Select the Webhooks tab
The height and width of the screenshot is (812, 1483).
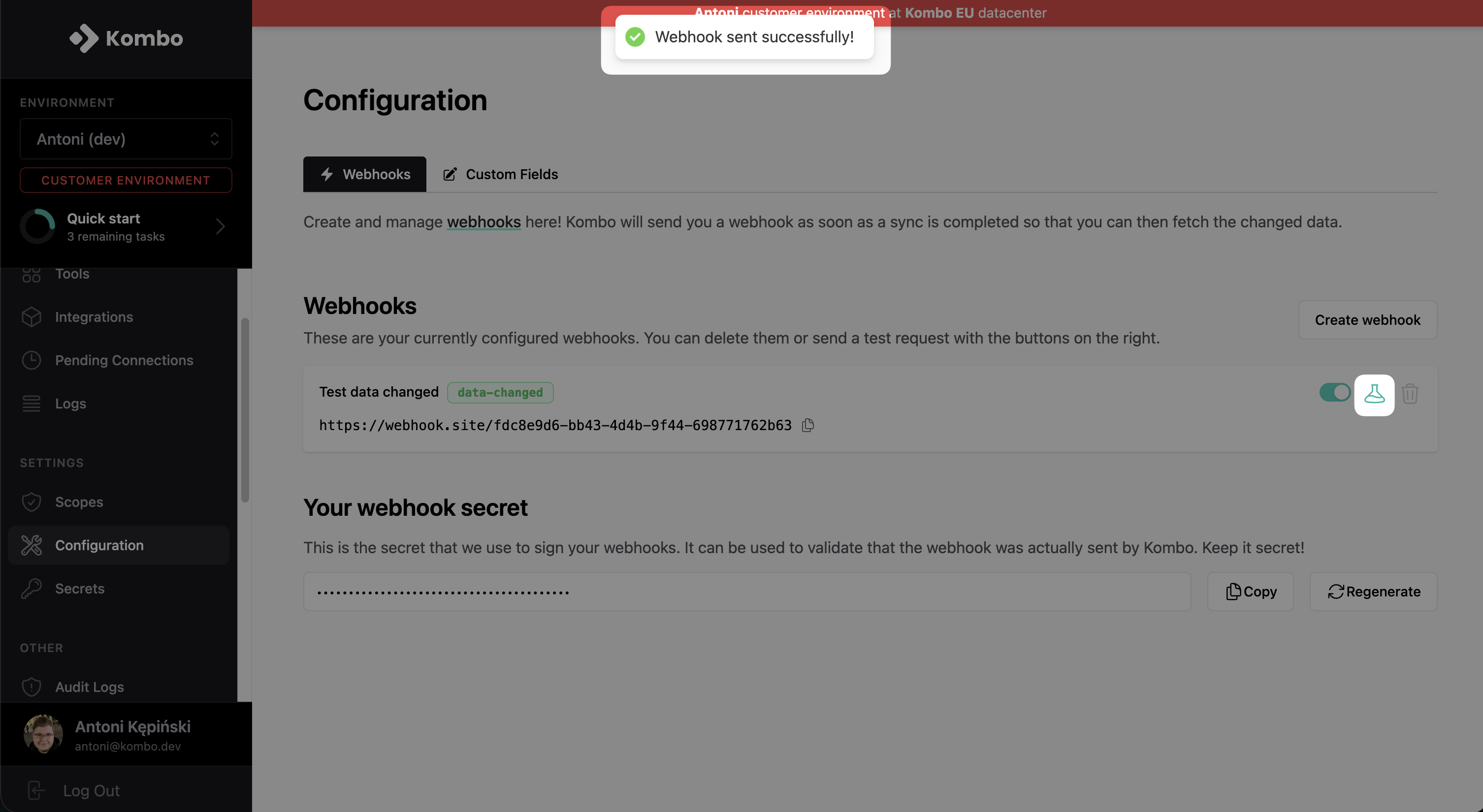tap(364, 174)
